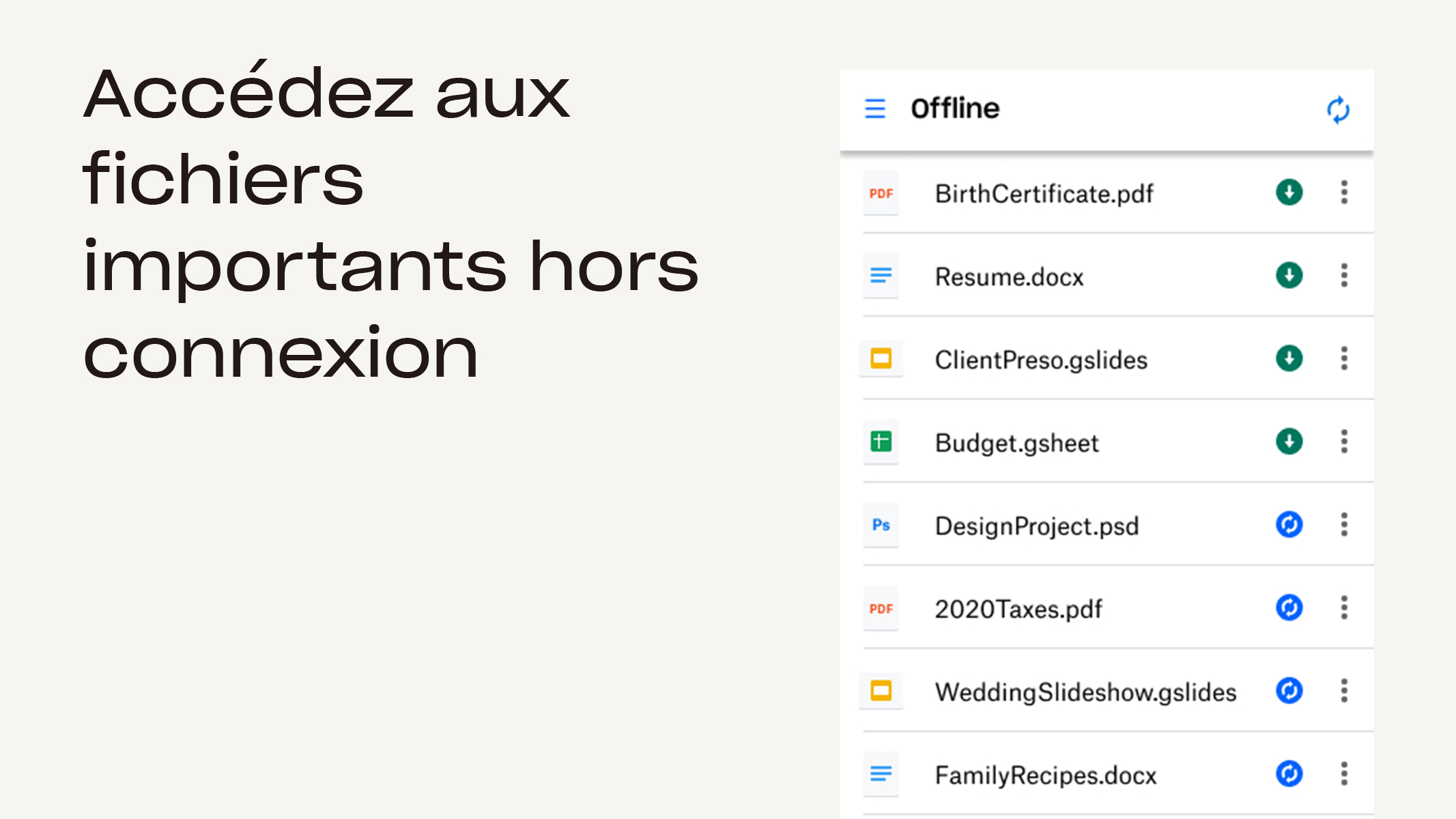Click syncing status badge on FamilyRecipes.docx
Viewport: 1456px width, 819px height.
[1289, 774]
